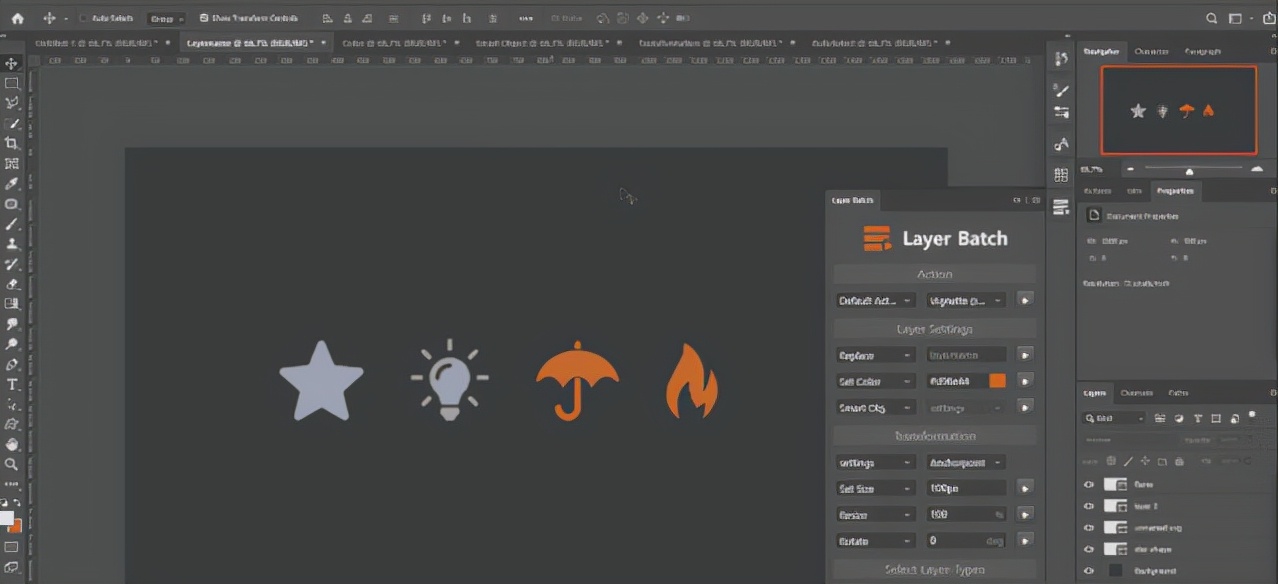1278x584 pixels.
Task: Hide the Background layer with eye icon
Action: (1089, 571)
